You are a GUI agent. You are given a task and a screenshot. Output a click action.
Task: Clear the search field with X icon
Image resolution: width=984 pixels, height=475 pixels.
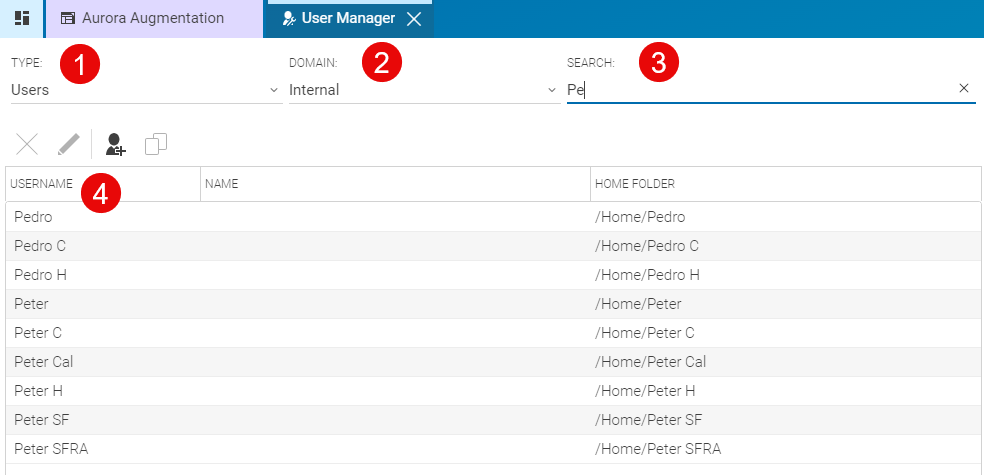964,89
